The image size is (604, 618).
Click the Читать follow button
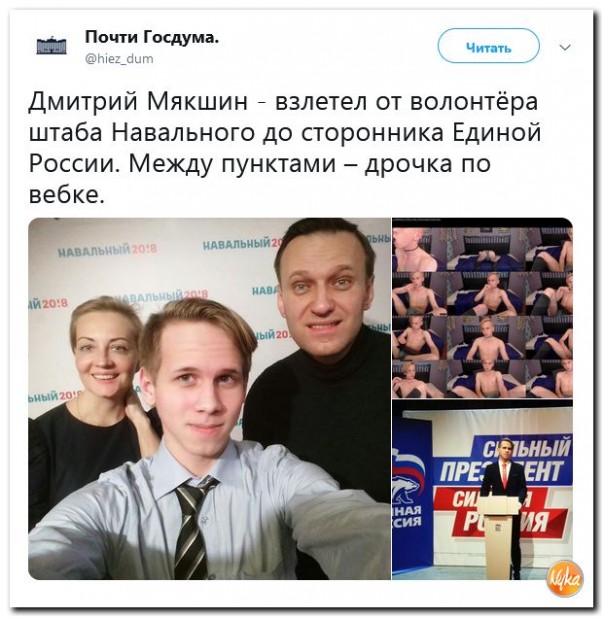click(x=488, y=47)
